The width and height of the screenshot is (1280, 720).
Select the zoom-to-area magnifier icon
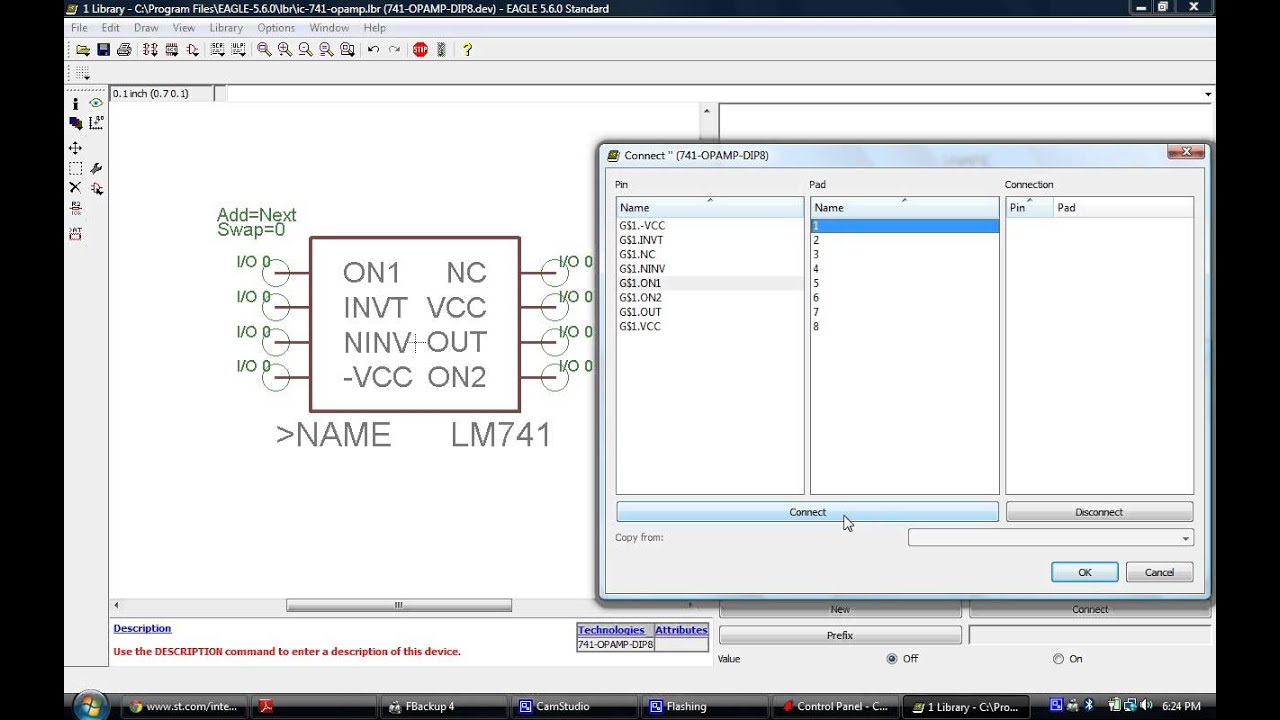click(346, 49)
